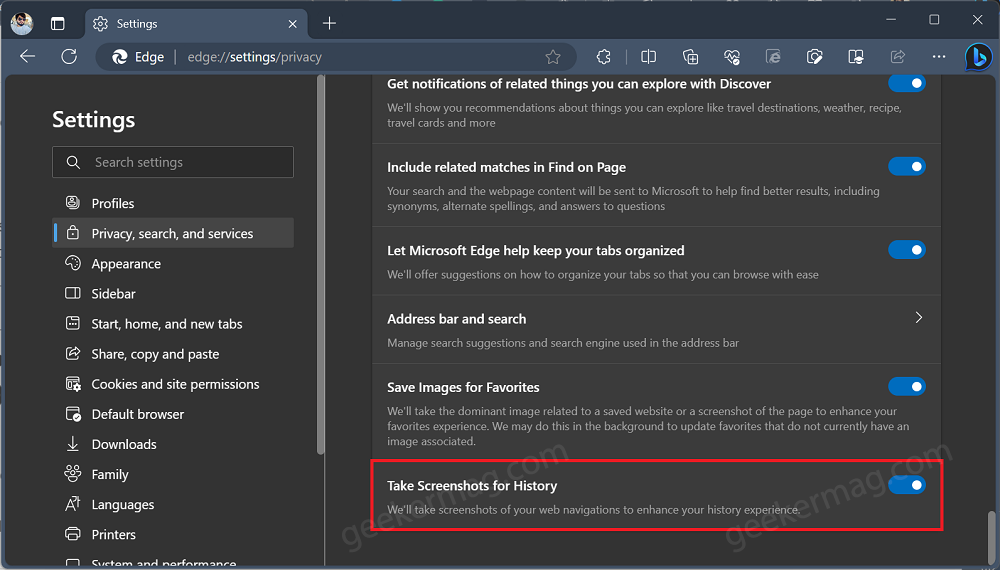1000x570 pixels.
Task: Select Privacy, search, and services
Action: tap(173, 233)
